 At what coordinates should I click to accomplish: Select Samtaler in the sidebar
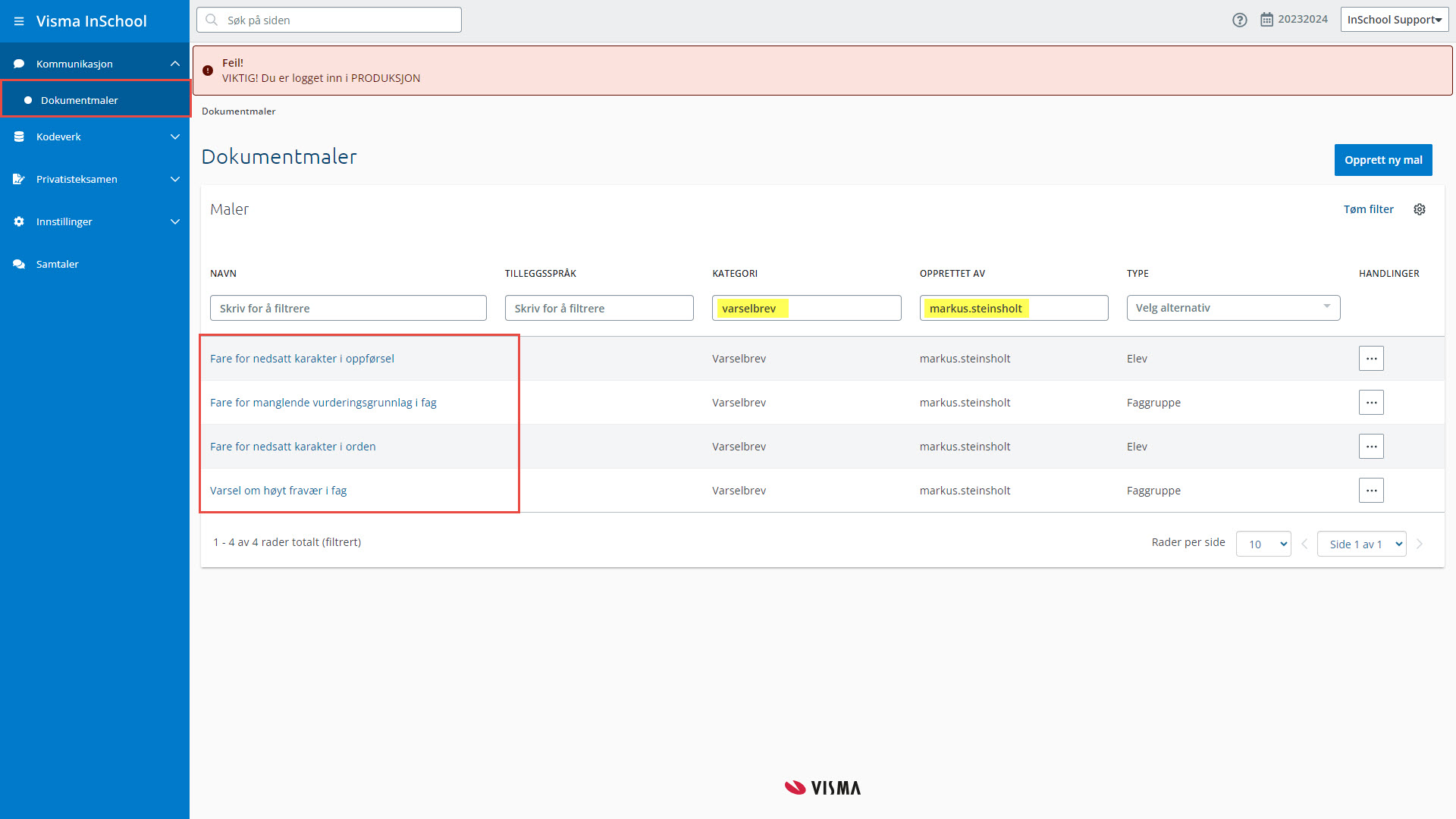[x=58, y=264]
